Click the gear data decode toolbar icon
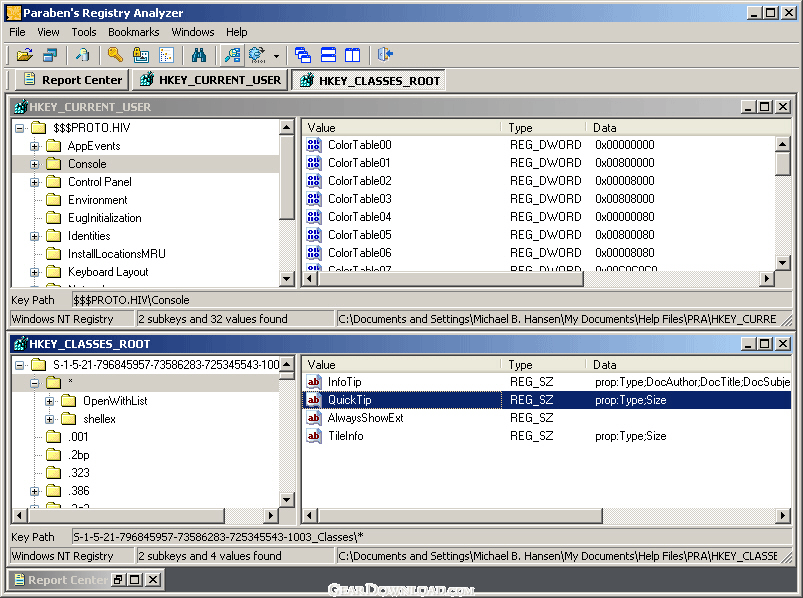Image resolution: width=803 pixels, height=598 pixels. (x=257, y=54)
